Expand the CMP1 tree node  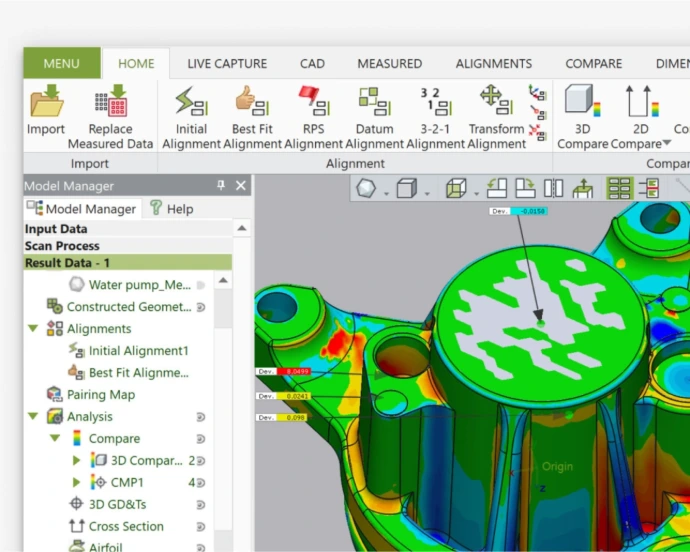(77, 483)
